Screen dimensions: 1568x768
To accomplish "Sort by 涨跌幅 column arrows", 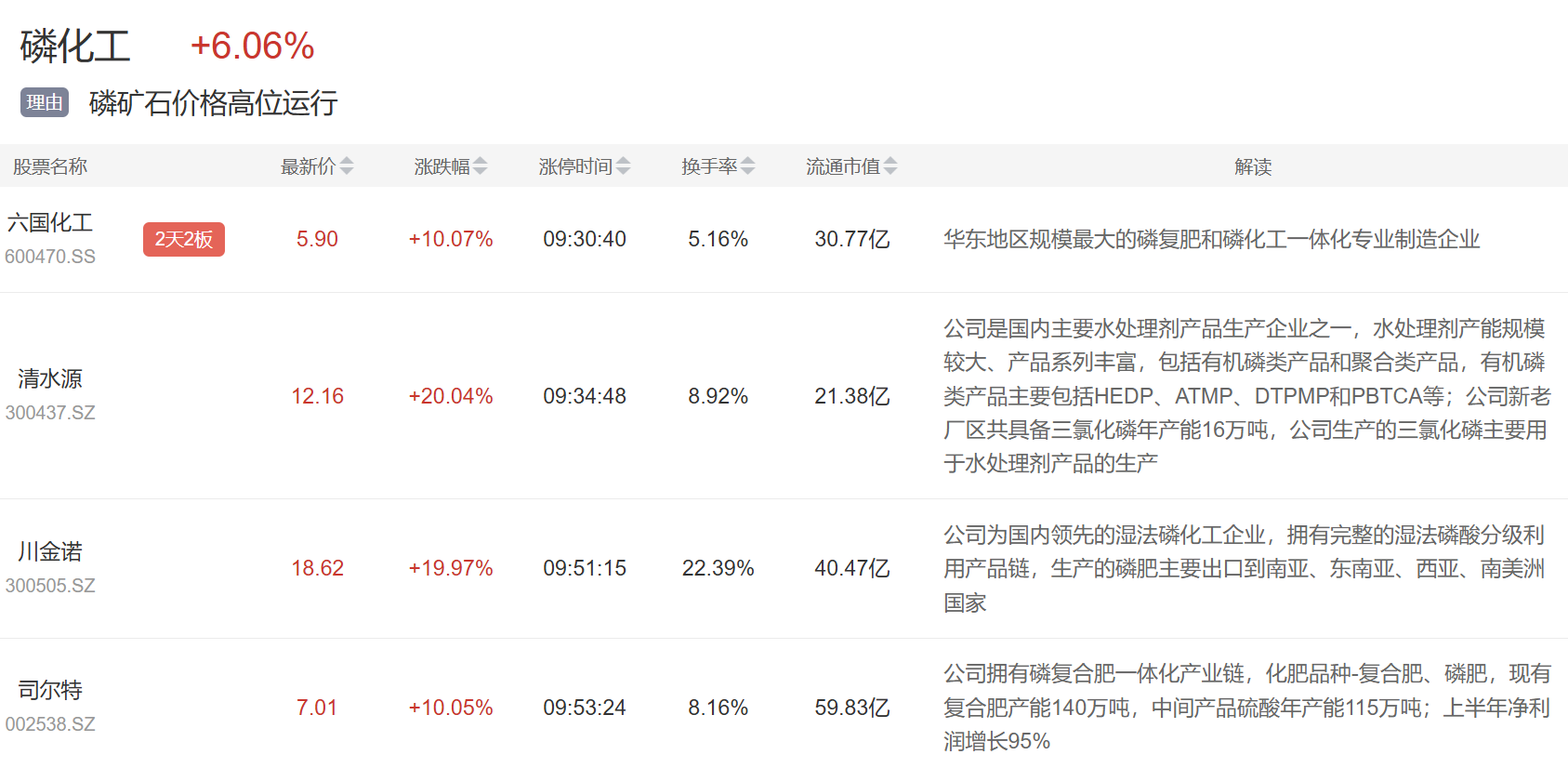I will tap(480, 166).
